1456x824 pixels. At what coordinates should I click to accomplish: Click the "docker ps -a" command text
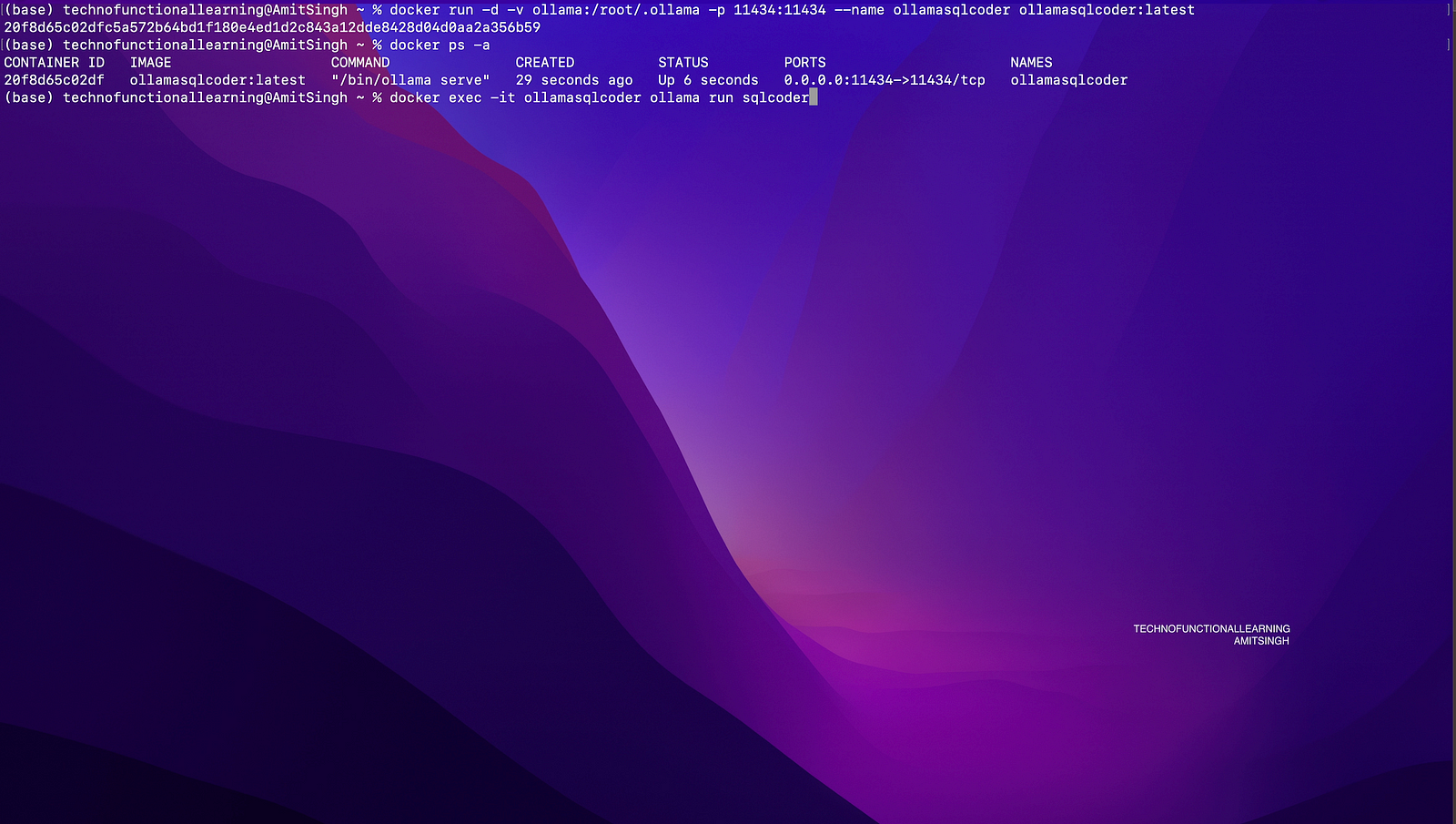tap(440, 46)
